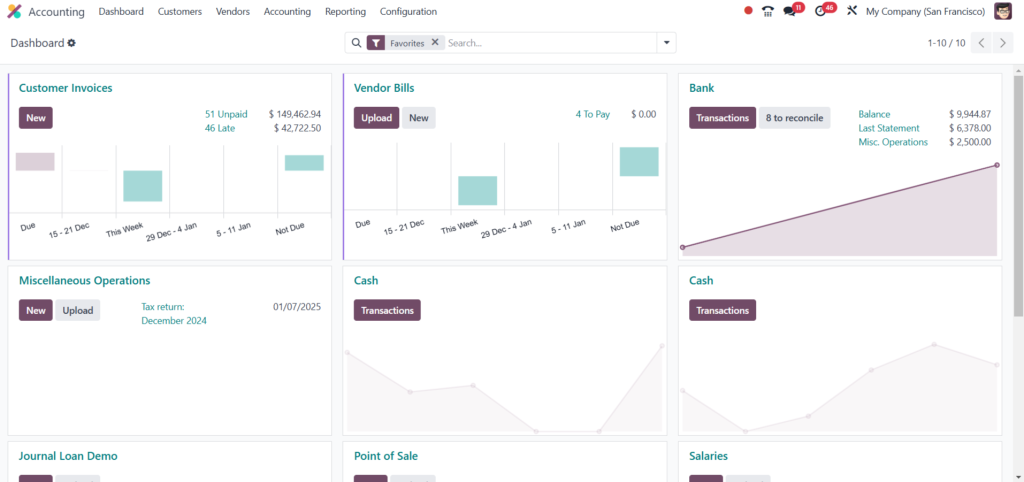Click New in Vendor Bills card
Screen dimensions: 1024x482
[x=419, y=118]
